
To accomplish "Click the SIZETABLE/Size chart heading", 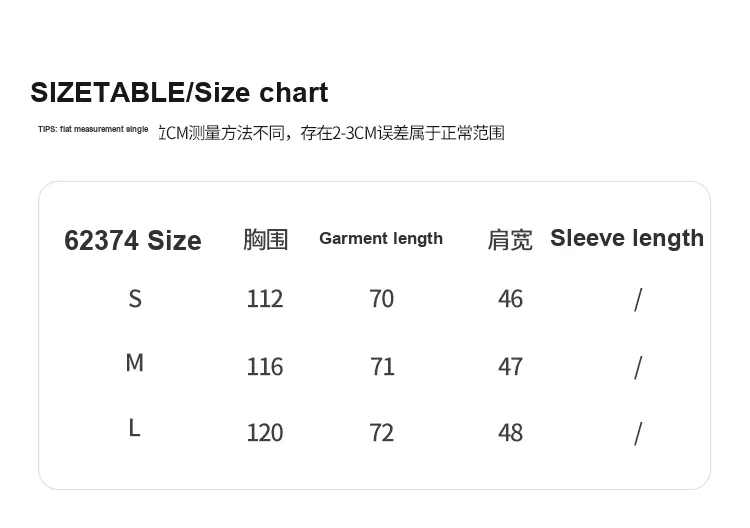I will pos(179,93).
